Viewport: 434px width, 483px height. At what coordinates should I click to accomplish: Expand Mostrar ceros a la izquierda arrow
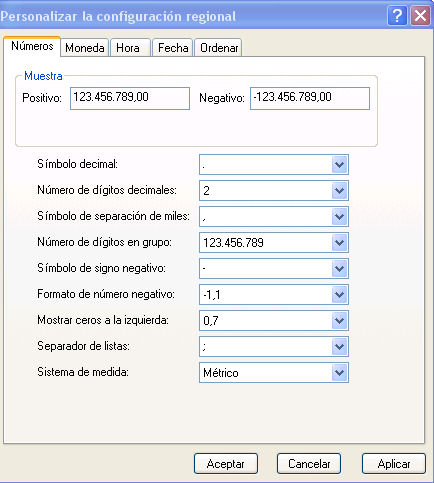click(339, 320)
